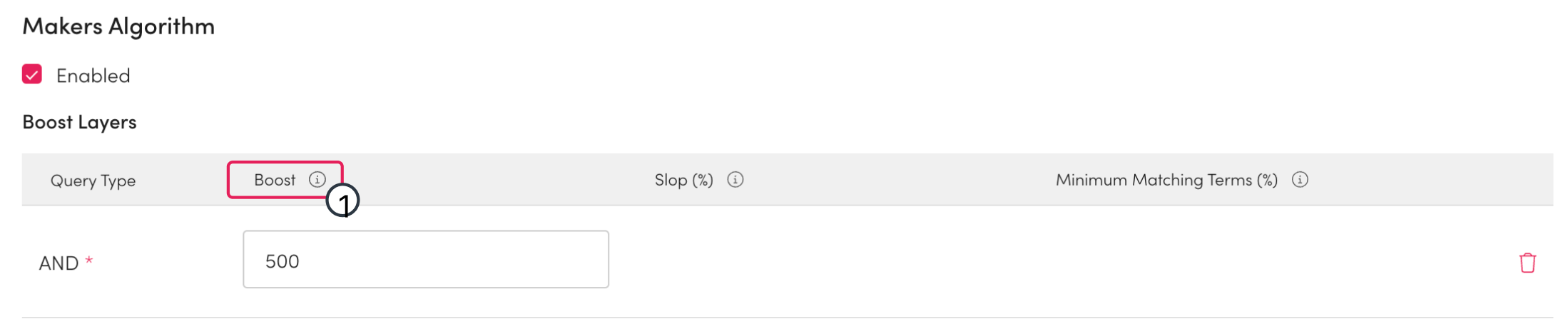Select the Boost column header label
The height and width of the screenshot is (324, 1568).
[x=275, y=180]
